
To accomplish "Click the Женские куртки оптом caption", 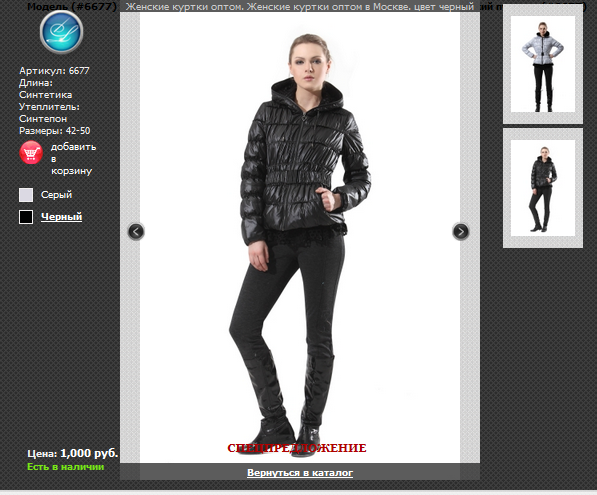I will [x=300, y=7].
